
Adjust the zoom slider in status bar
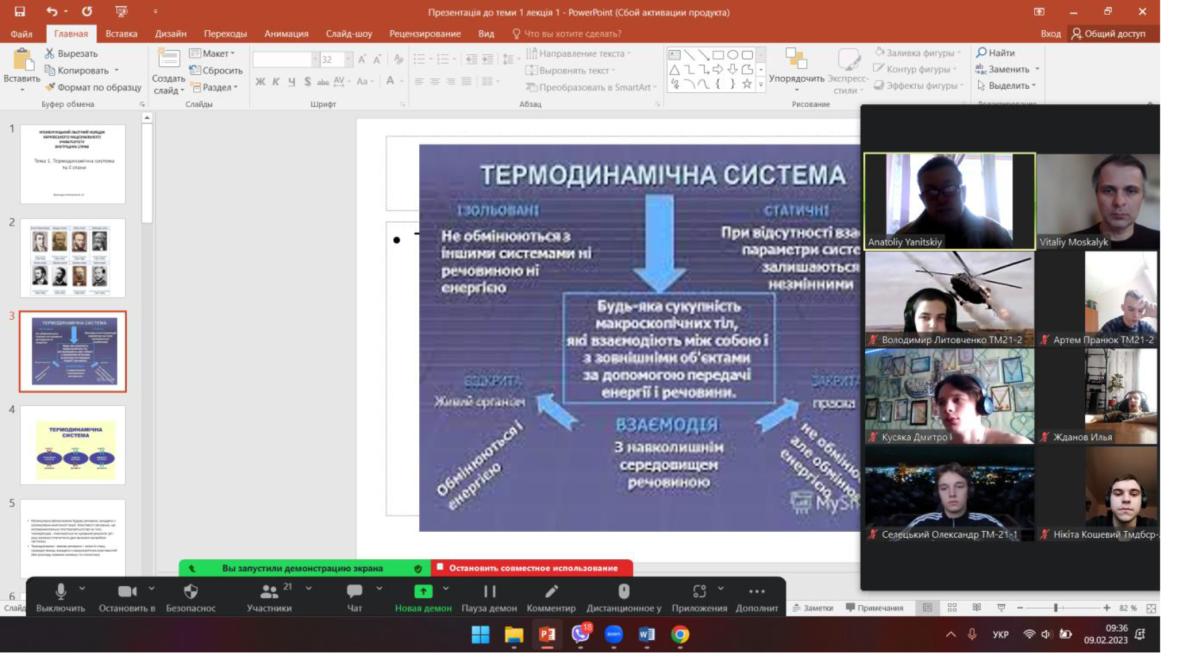click(x=1055, y=608)
